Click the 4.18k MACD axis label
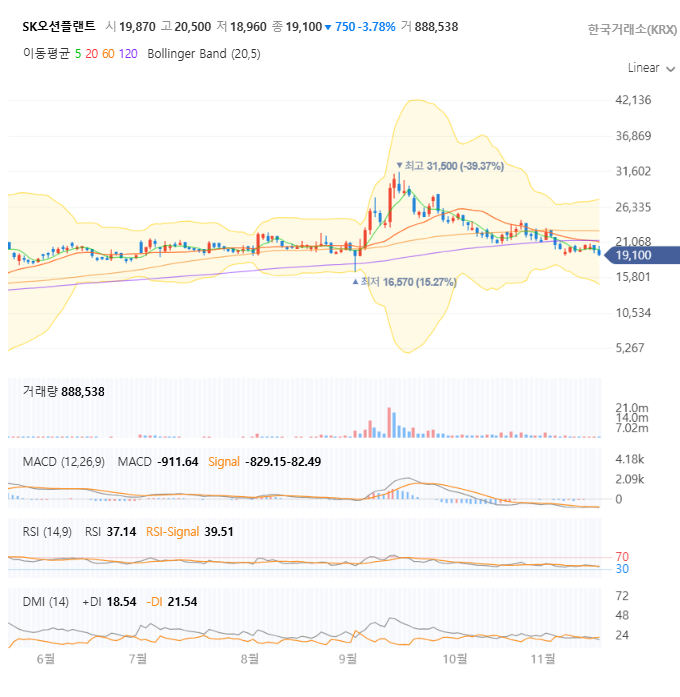The width and height of the screenshot is (680, 697). point(629,459)
